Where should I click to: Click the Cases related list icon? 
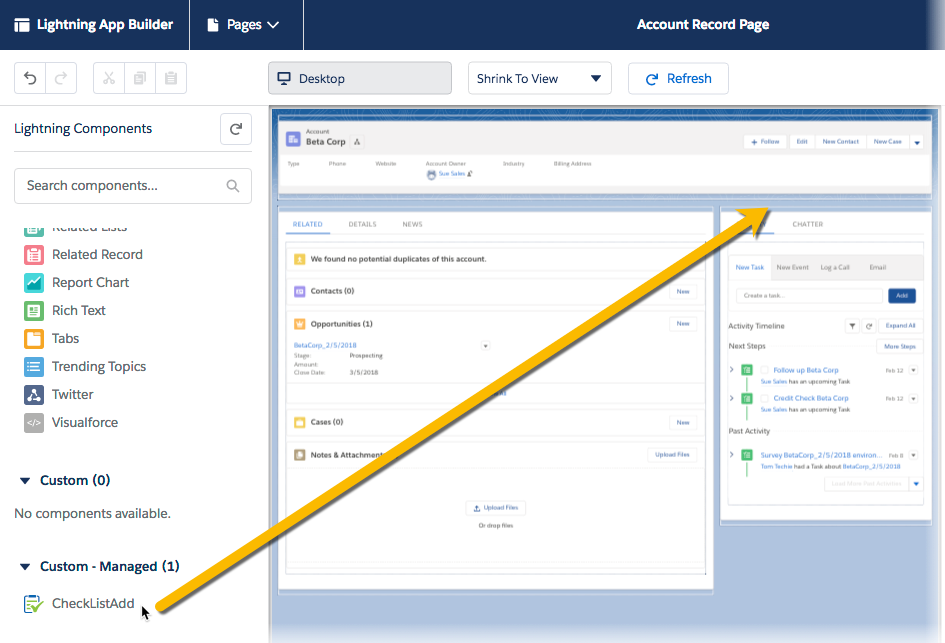pos(300,422)
